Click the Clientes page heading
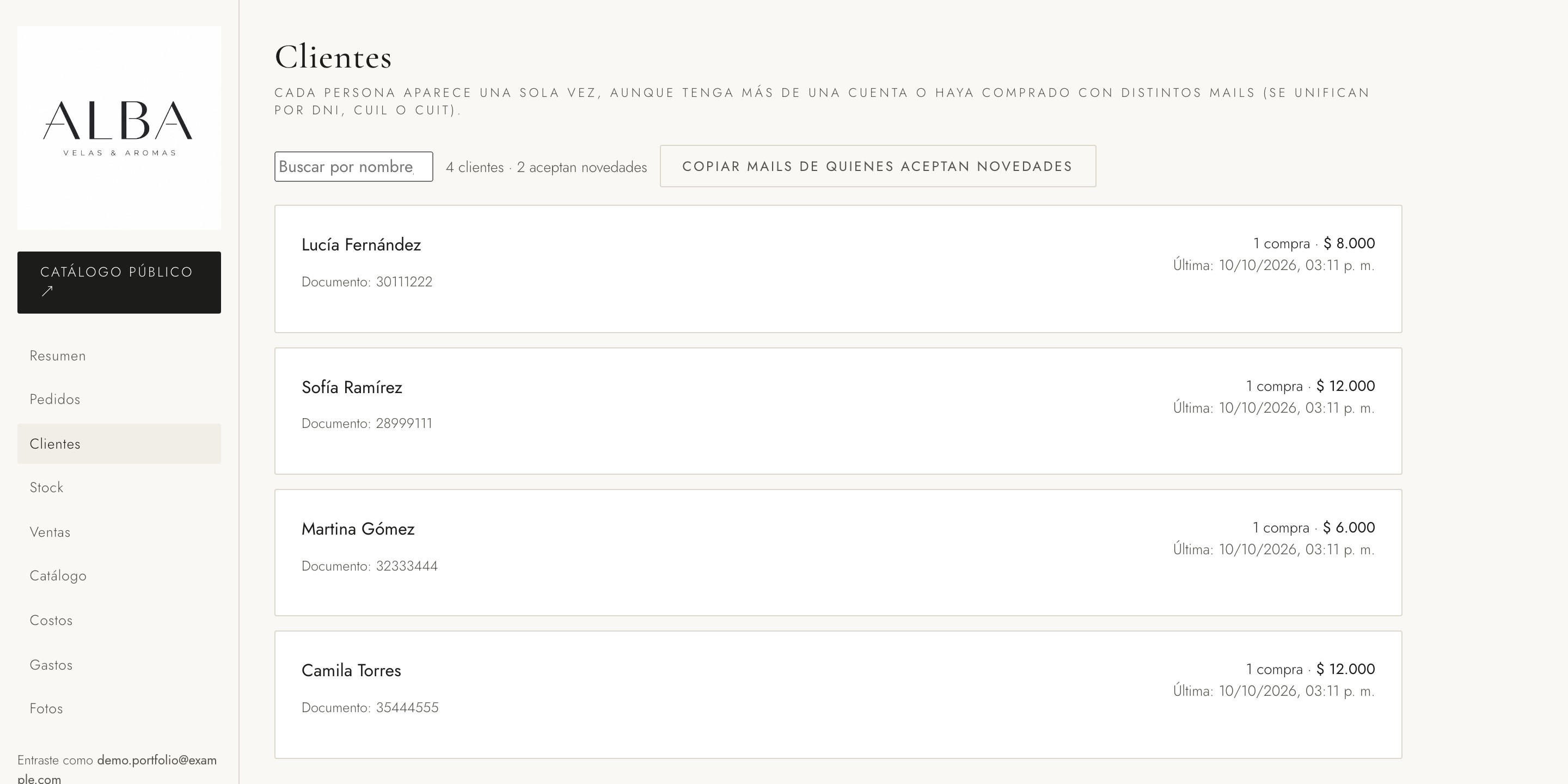1568x784 pixels. (333, 57)
